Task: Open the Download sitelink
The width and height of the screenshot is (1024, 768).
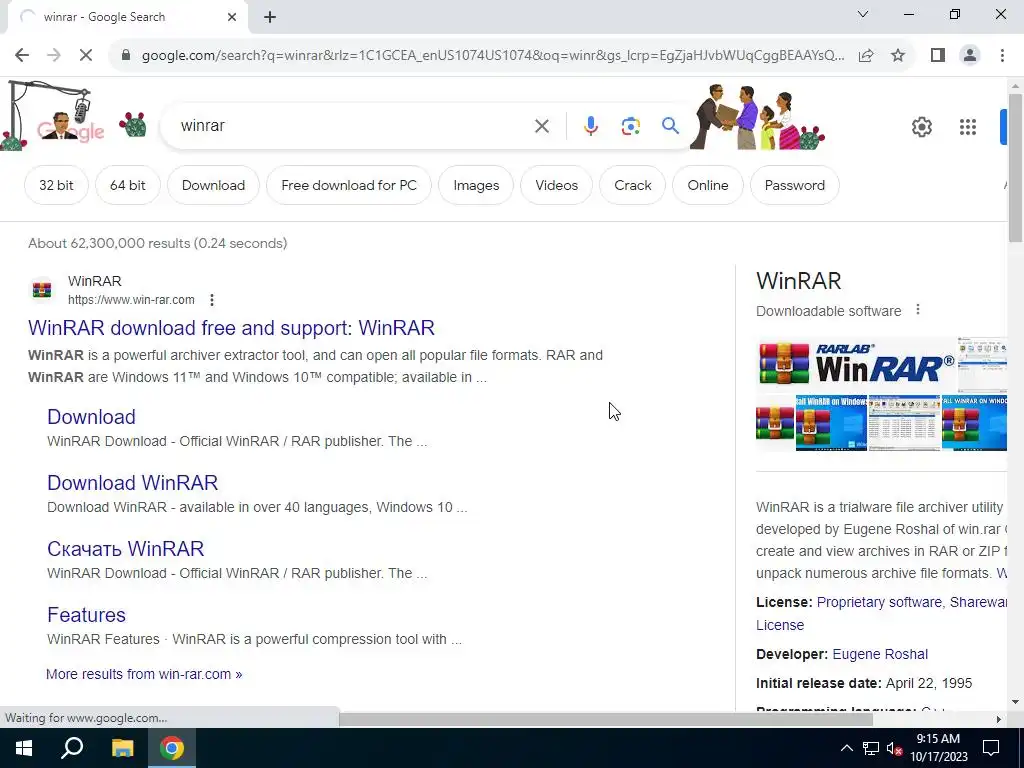Action: (91, 417)
